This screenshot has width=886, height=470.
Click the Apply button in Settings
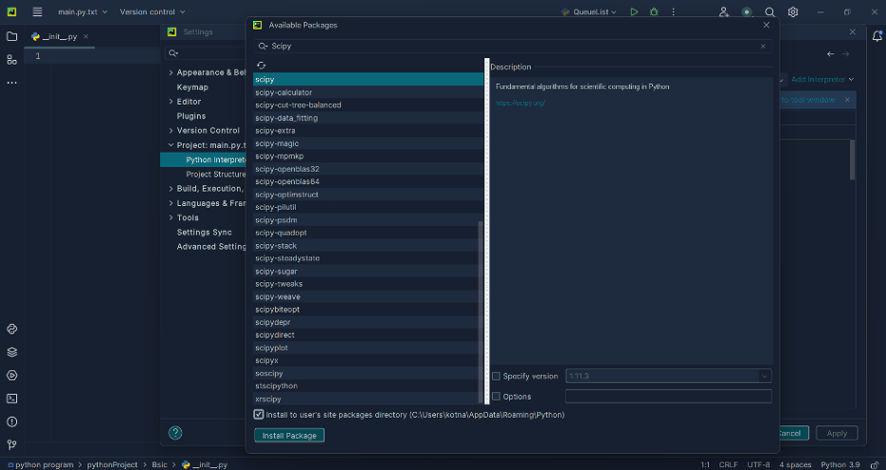coord(837,433)
